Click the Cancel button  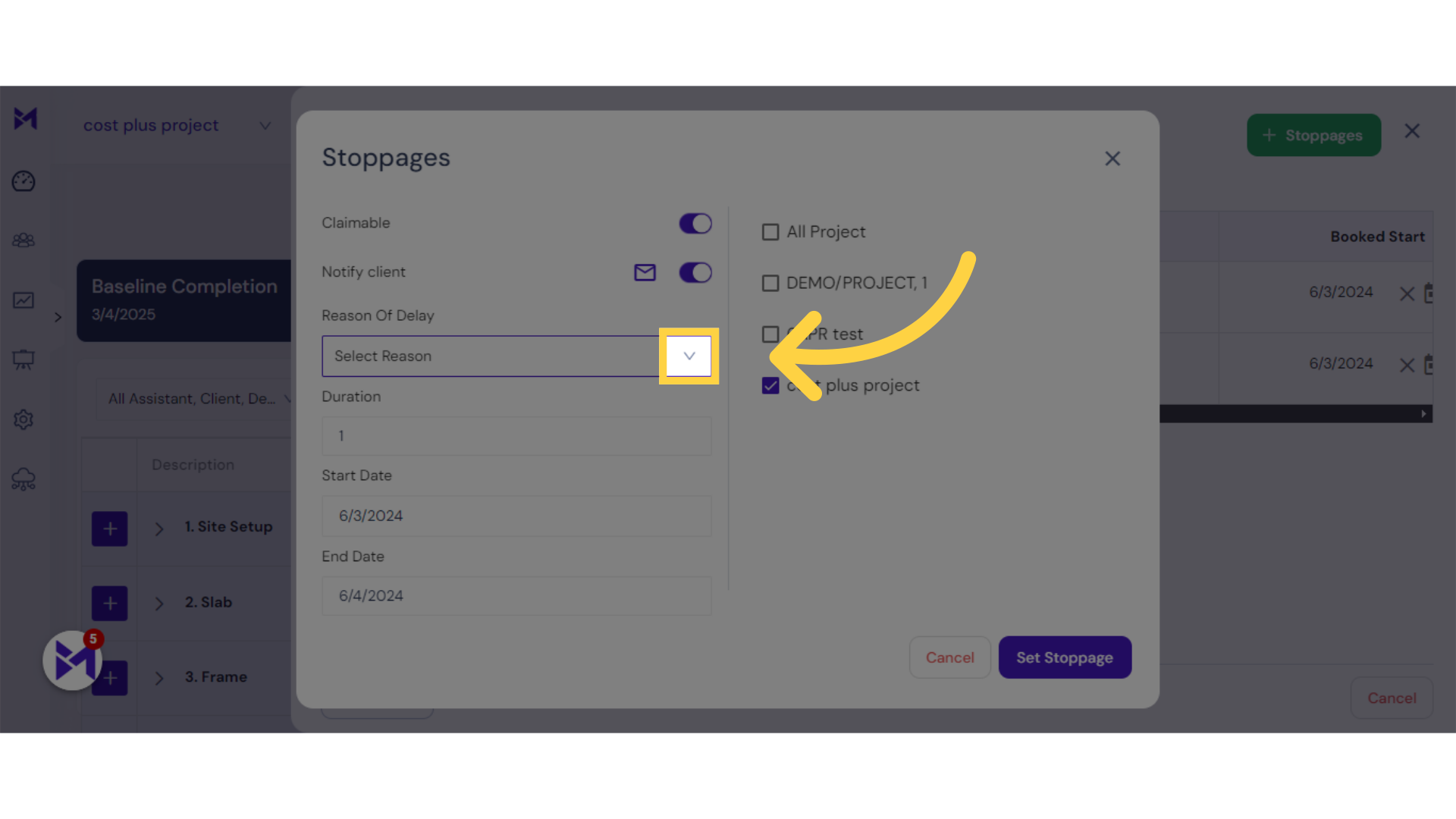click(x=950, y=657)
